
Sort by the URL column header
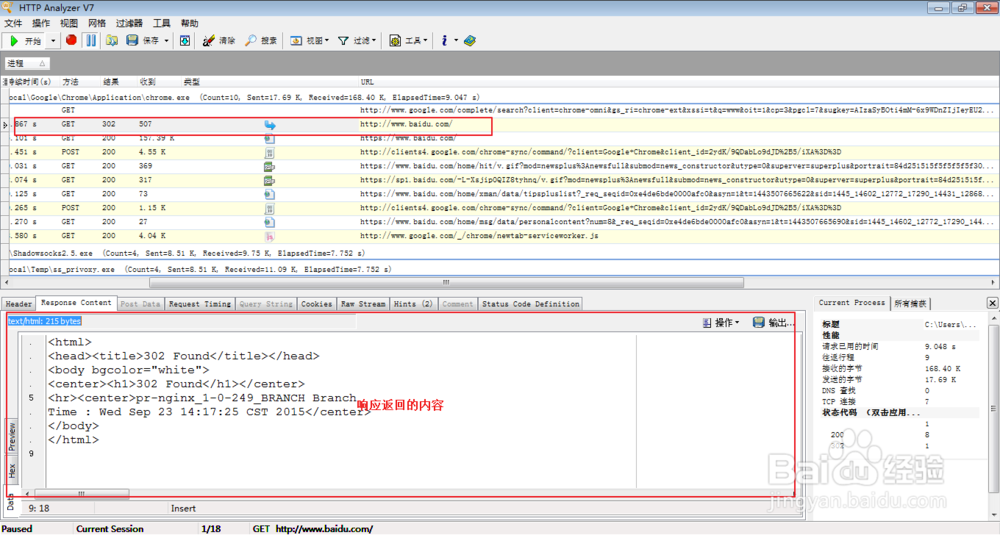click(367, 82)
